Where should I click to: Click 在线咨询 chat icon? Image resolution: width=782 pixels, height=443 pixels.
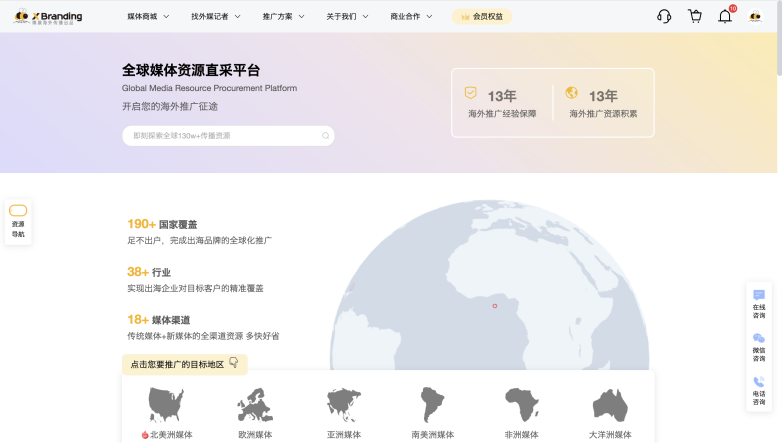(759, 295)
